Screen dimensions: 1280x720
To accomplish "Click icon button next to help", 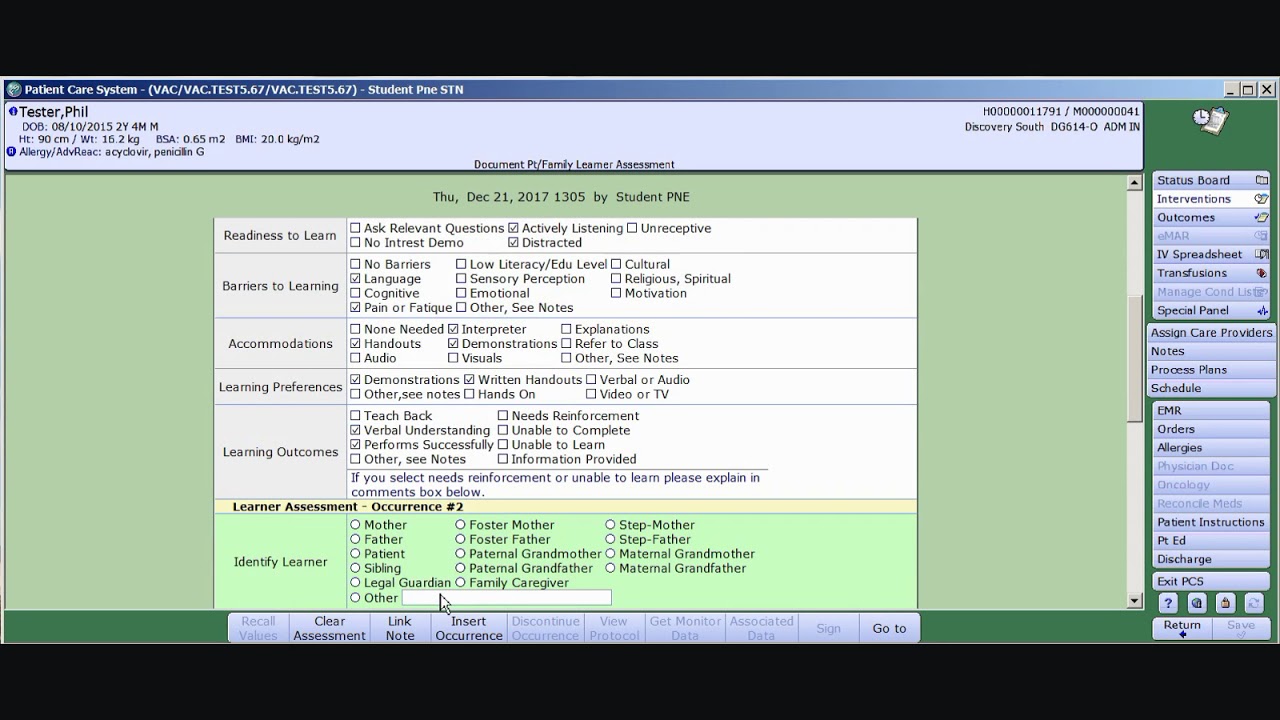I will click(x=1197, y=603).
